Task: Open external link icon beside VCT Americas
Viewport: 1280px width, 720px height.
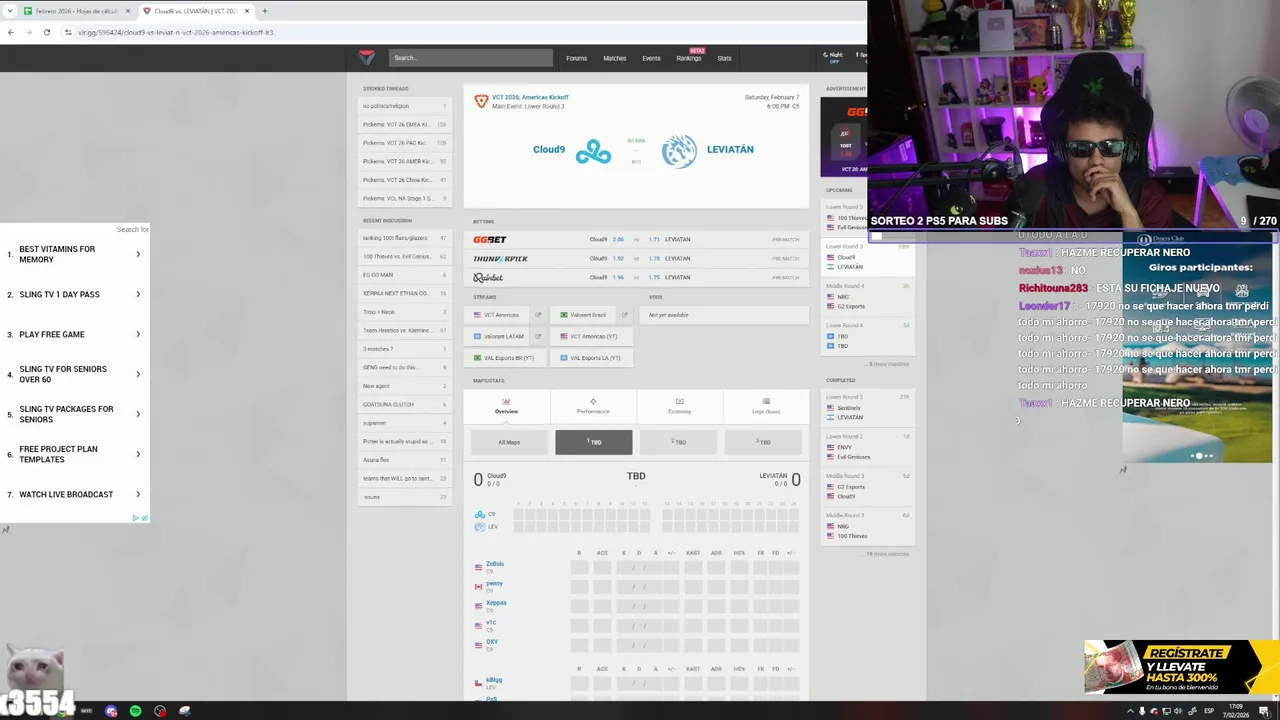Action: 538,315
